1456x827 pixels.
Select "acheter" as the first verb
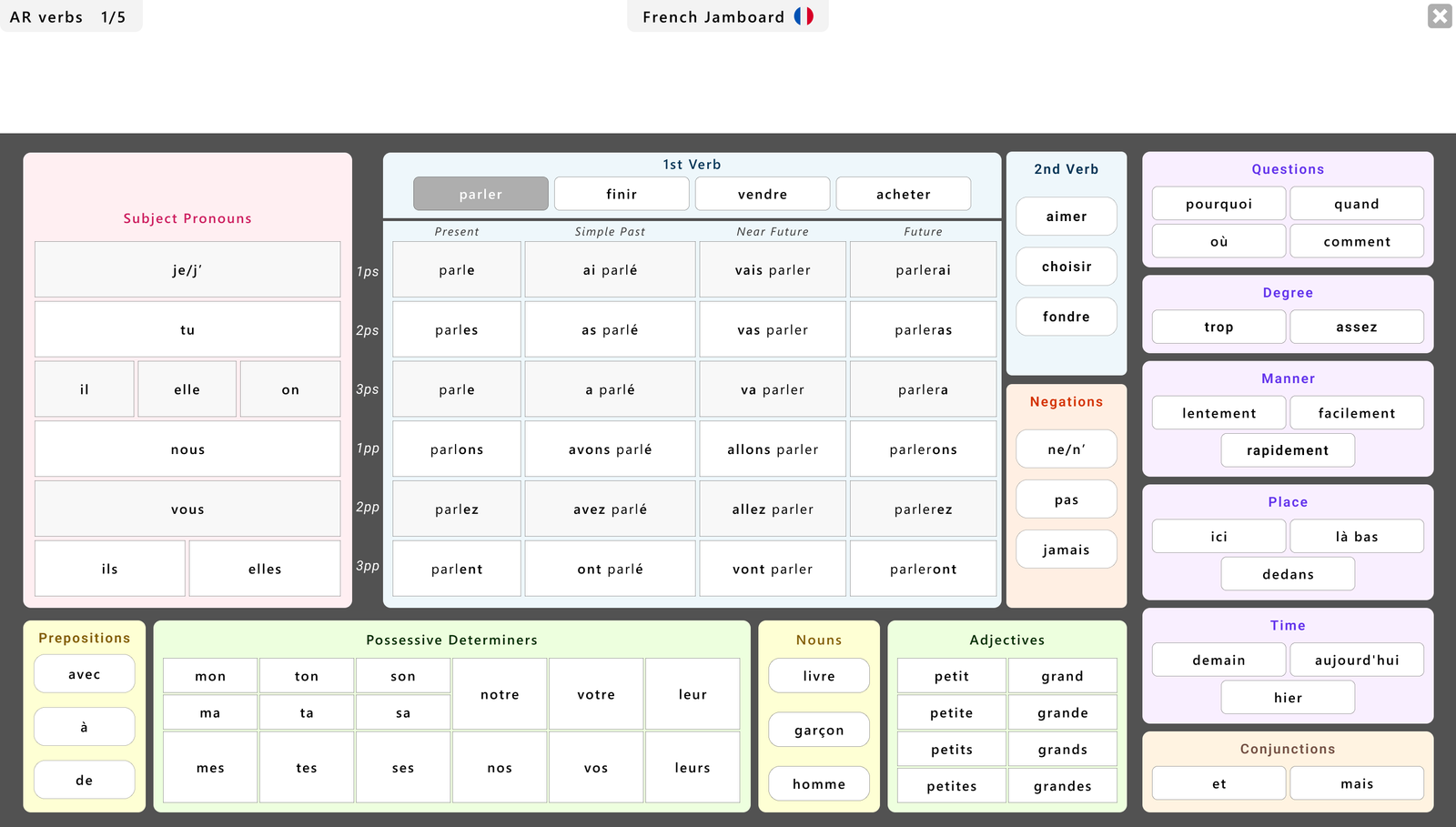(903, 194)
